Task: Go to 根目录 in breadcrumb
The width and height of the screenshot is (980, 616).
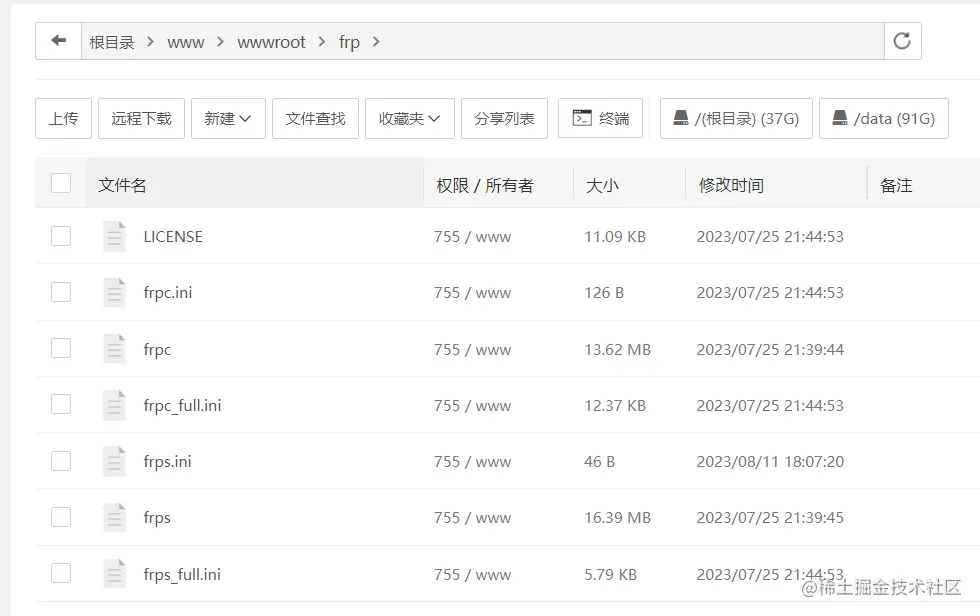Action: [x=112, y=42]
